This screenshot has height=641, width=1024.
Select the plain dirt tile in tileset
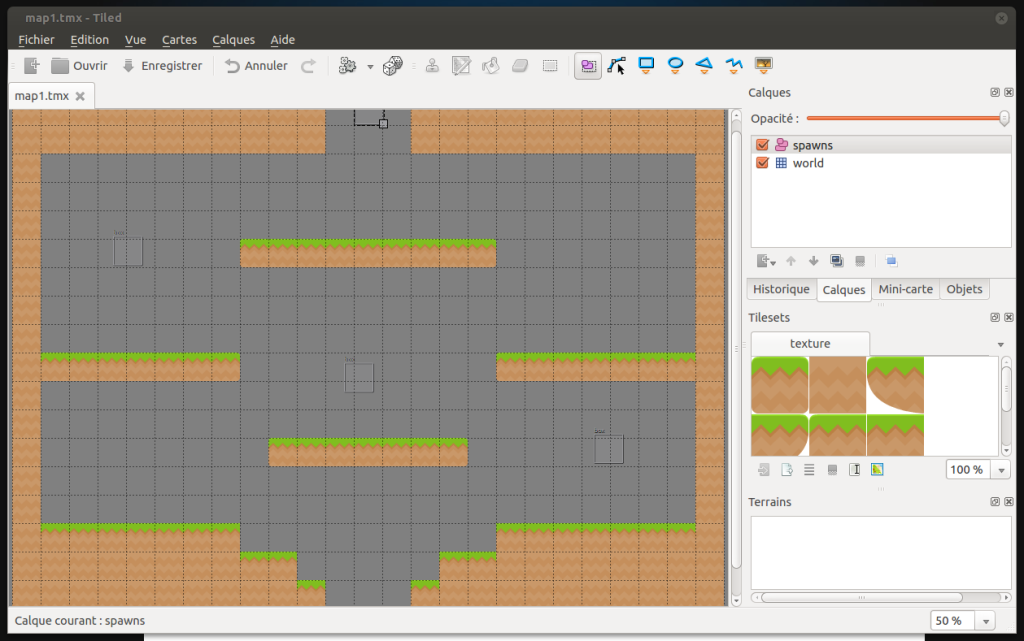[838, 385]
